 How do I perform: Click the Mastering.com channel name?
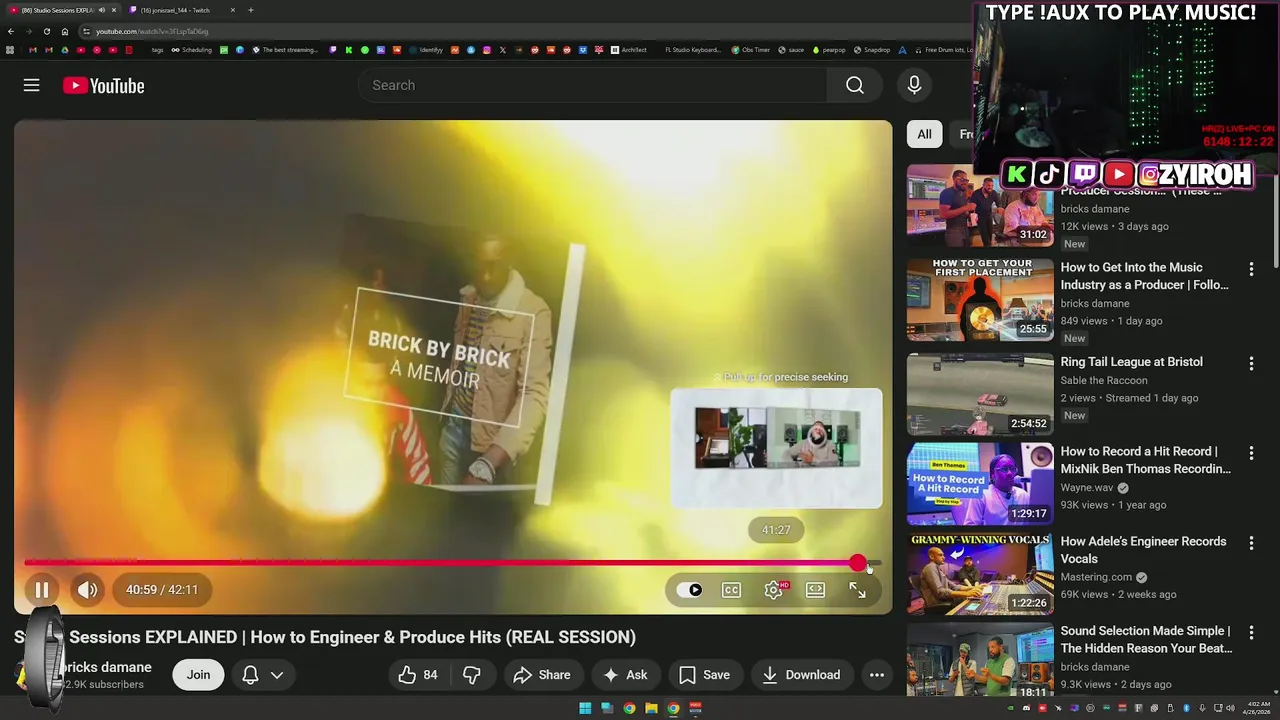click(1096, 577)
